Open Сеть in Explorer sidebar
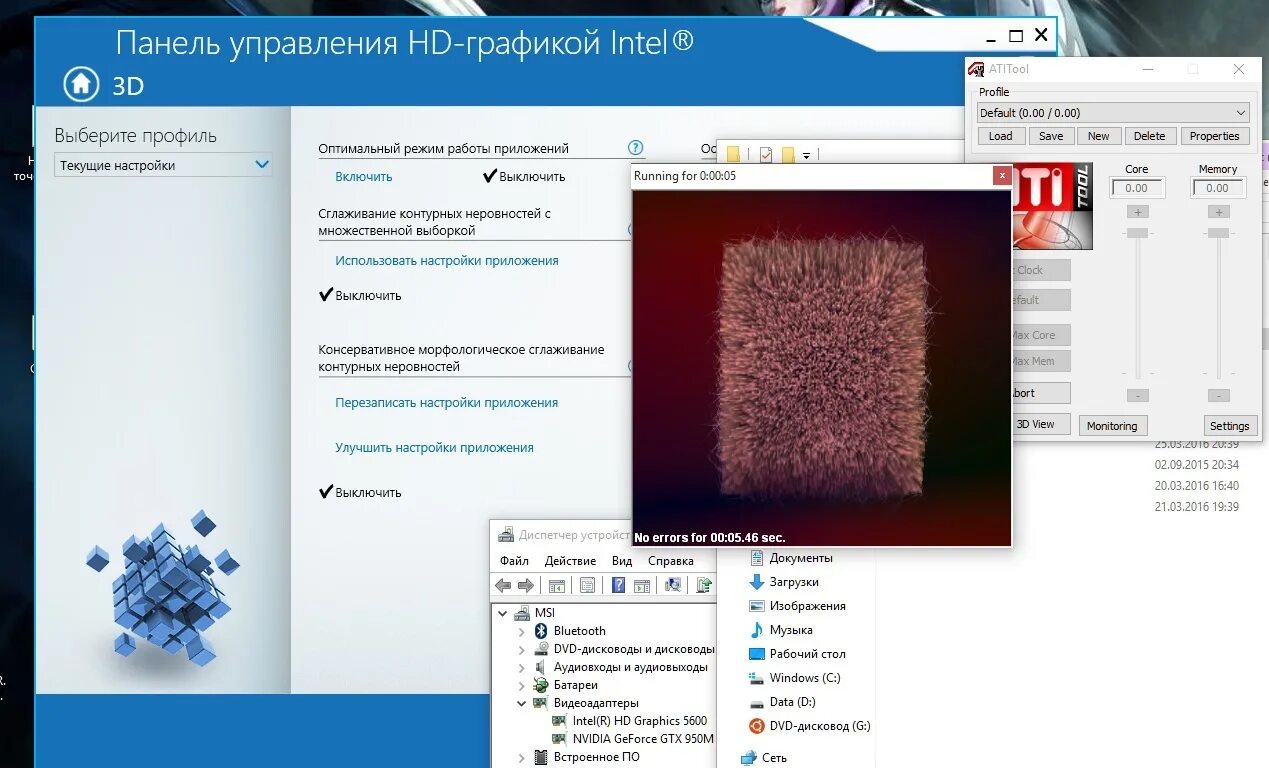Screen dimensions: 1269x768 763,758
